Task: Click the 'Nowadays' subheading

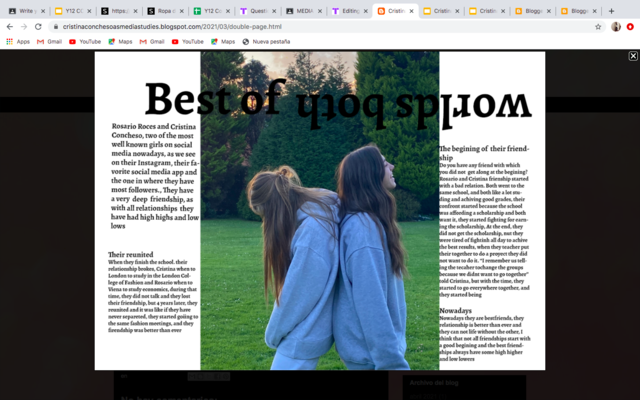Action: pyautogui.click(x=456, y=311)
